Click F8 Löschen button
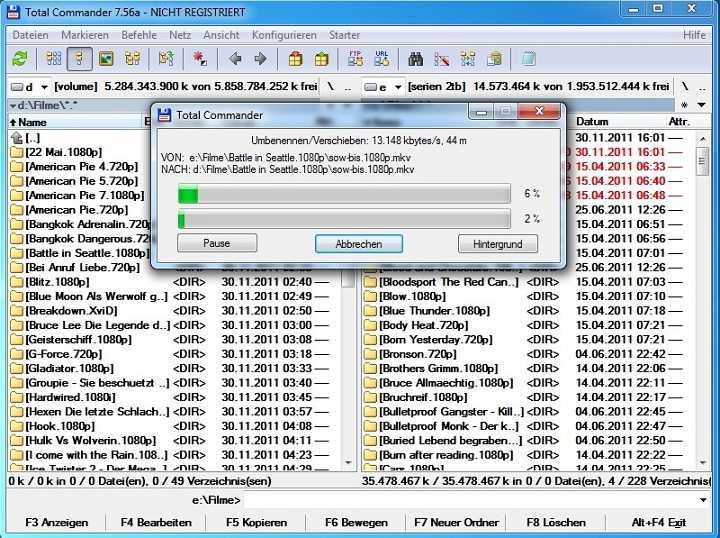The image size is (720, 538). click(x=556, y=522)
